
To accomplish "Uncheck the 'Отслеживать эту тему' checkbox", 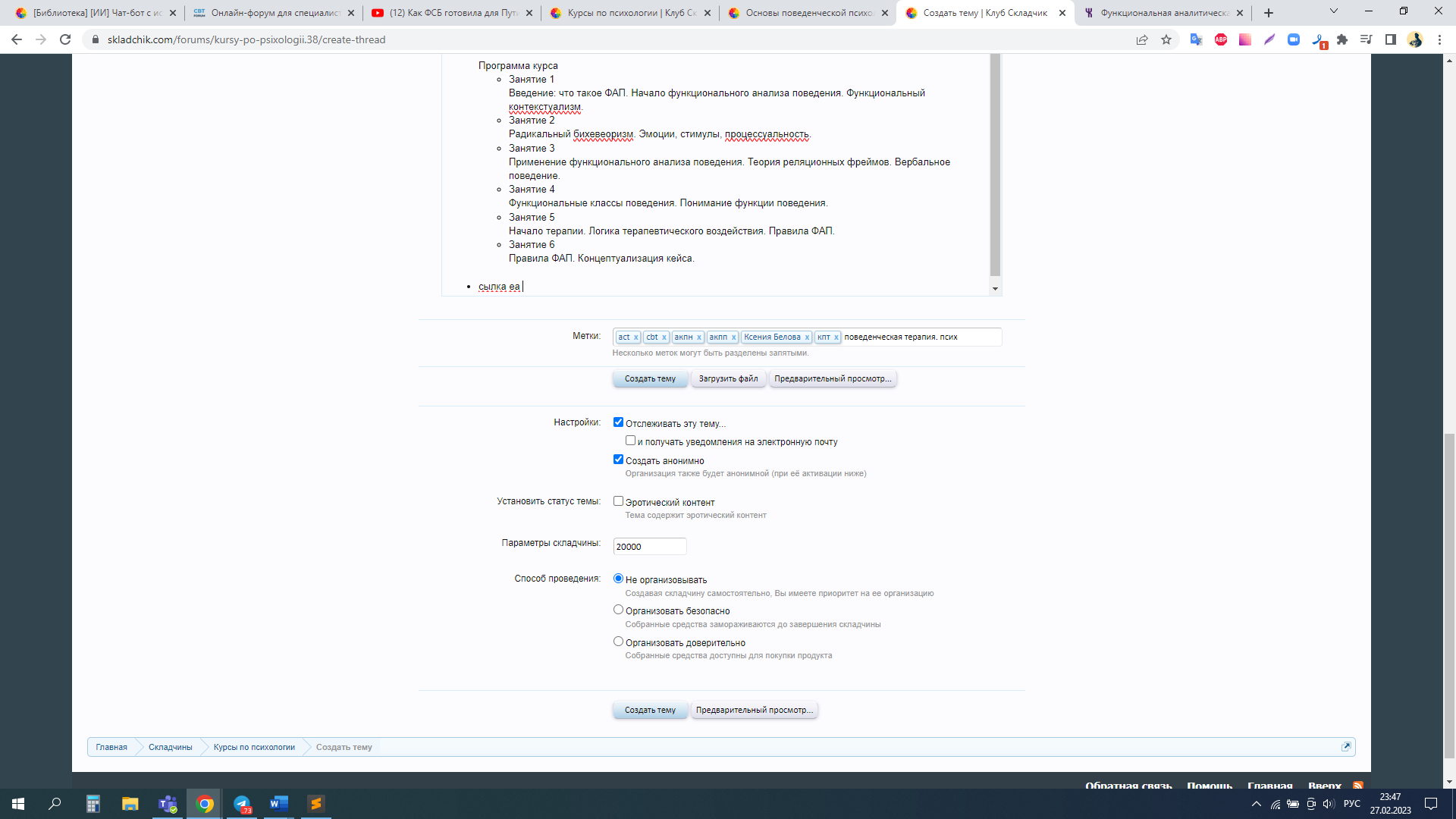I will point(618,422).
